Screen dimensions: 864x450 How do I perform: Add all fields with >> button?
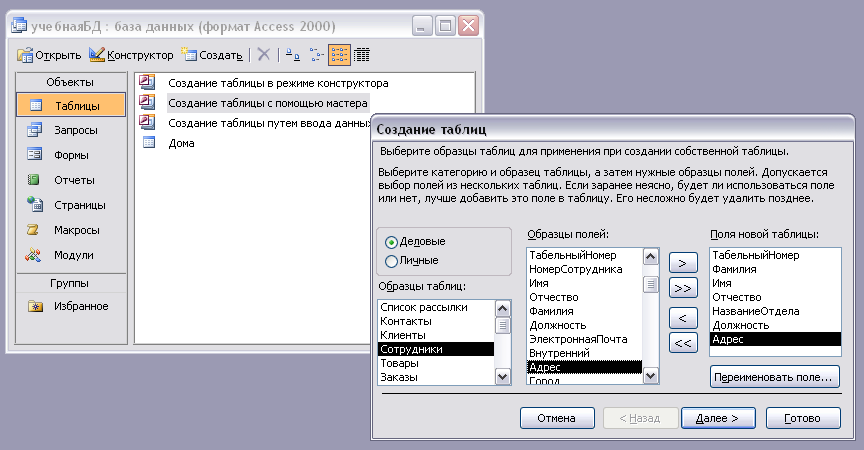point(683,288)
